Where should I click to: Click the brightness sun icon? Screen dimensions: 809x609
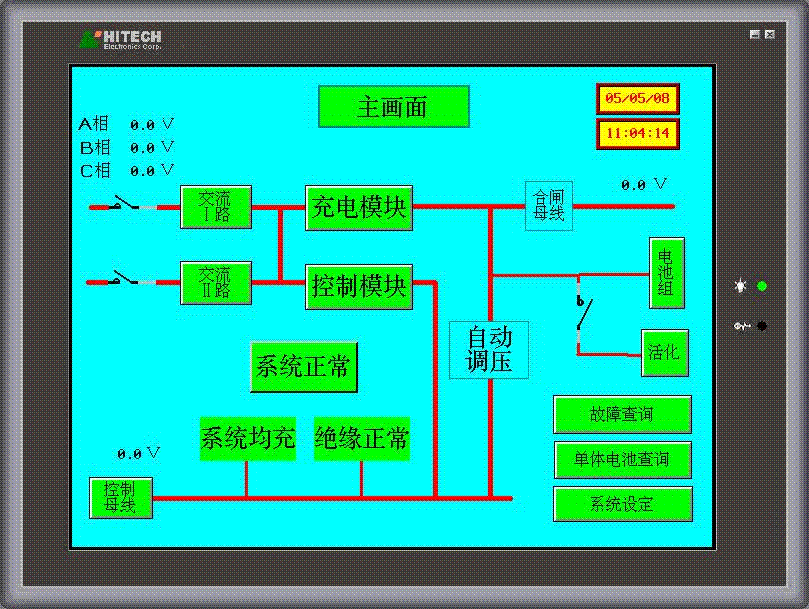tap(740, 286)
